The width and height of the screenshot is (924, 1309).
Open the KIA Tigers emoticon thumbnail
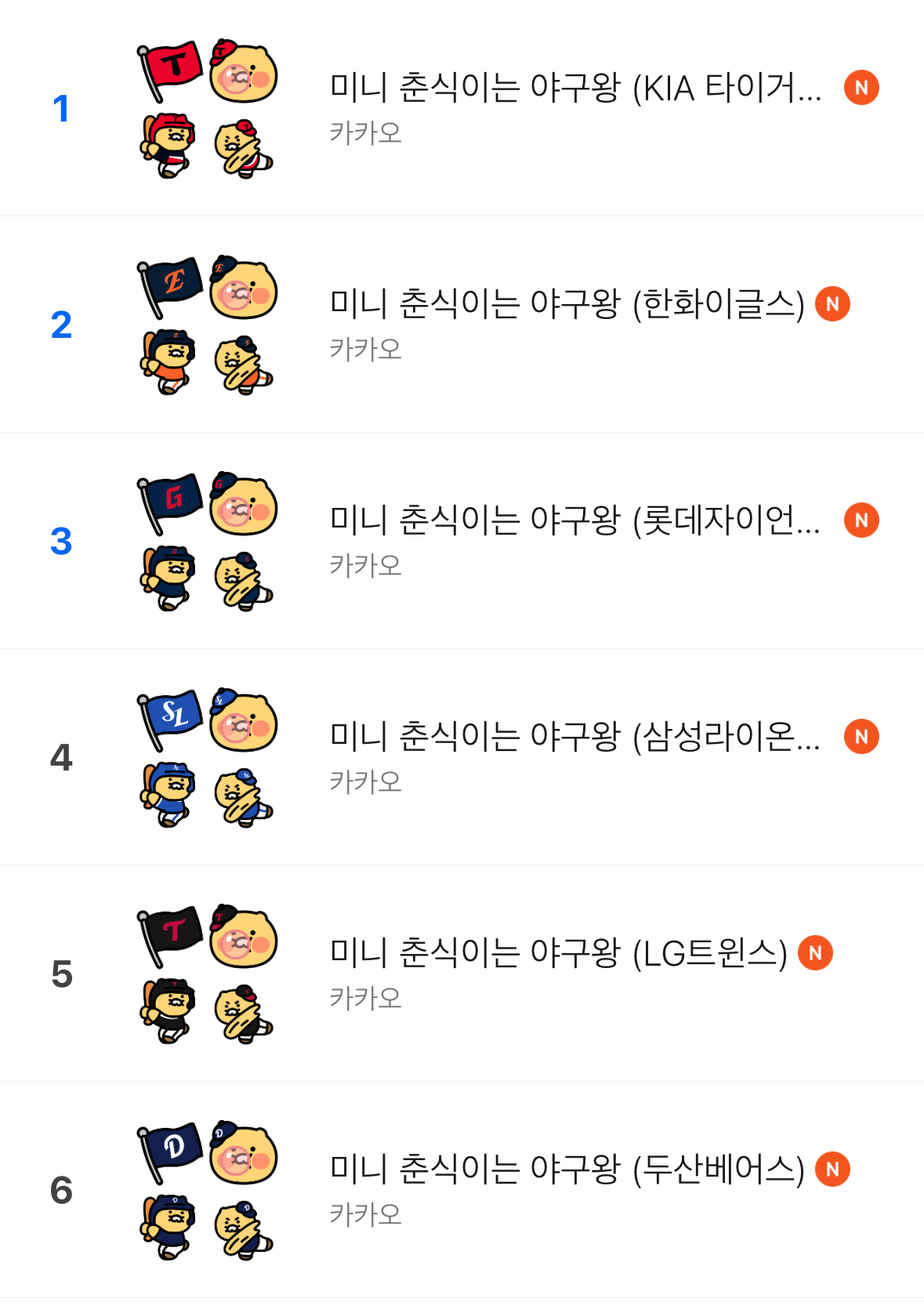[x=207, y=109]
